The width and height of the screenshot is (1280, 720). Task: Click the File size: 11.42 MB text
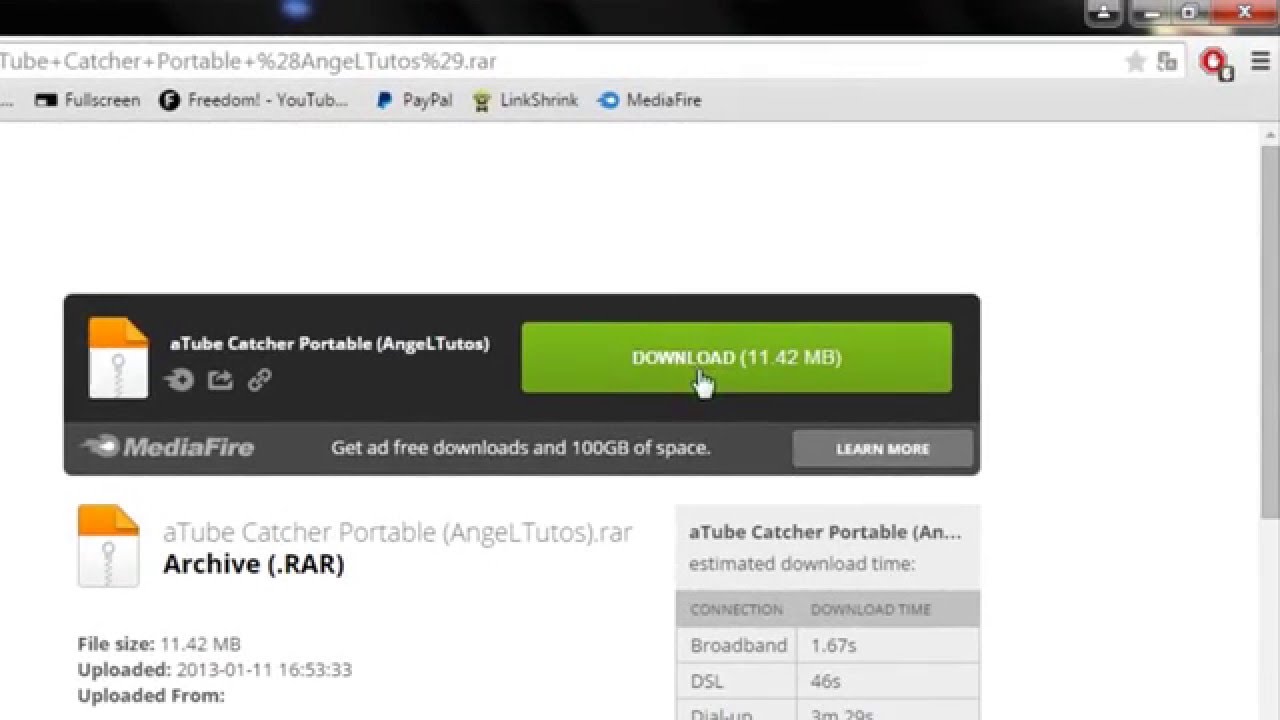[x=159, y=644]
